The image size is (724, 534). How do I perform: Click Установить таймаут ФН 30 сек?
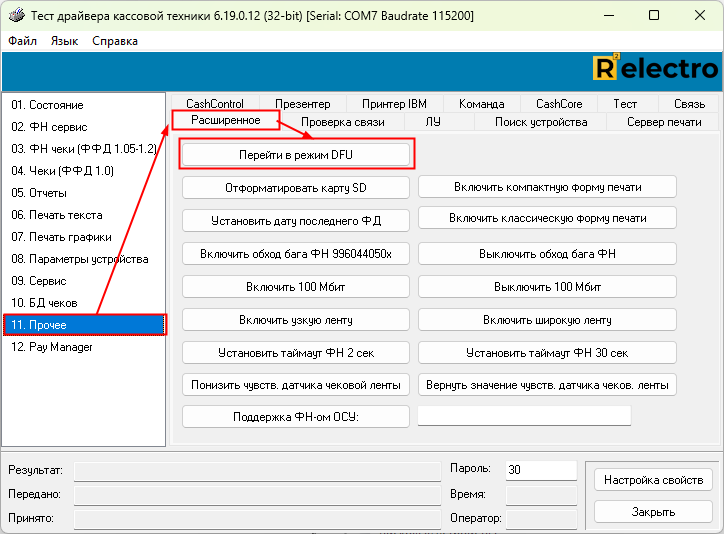pos(547,353)
